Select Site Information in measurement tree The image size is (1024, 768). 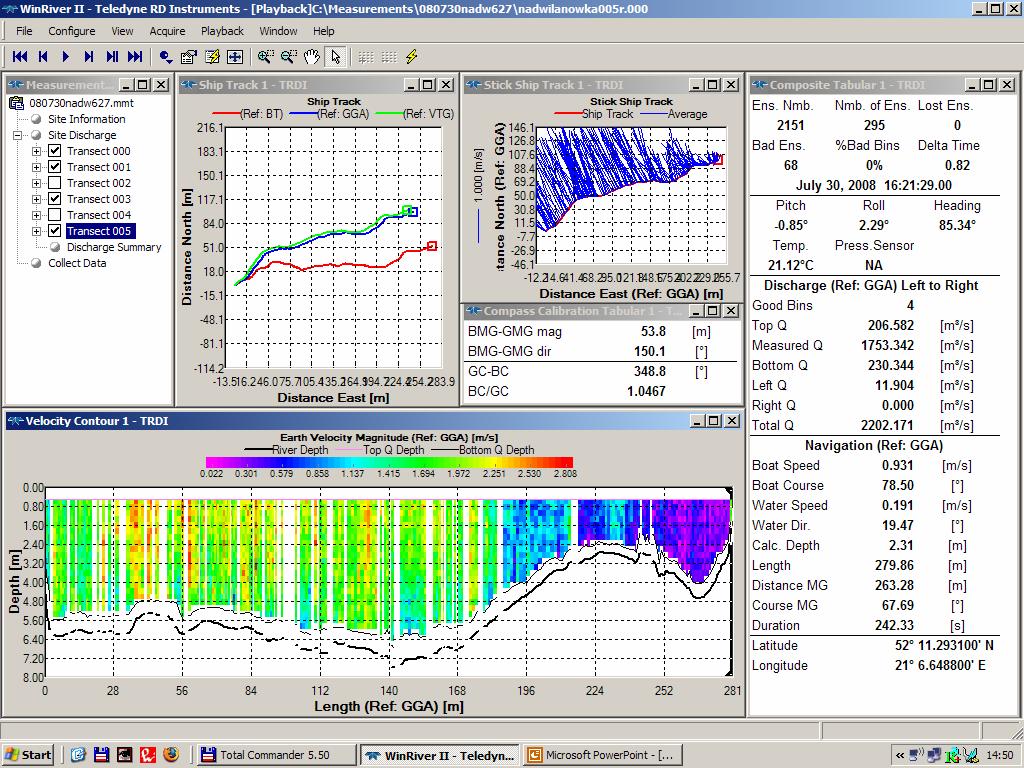tap(86, 119)
